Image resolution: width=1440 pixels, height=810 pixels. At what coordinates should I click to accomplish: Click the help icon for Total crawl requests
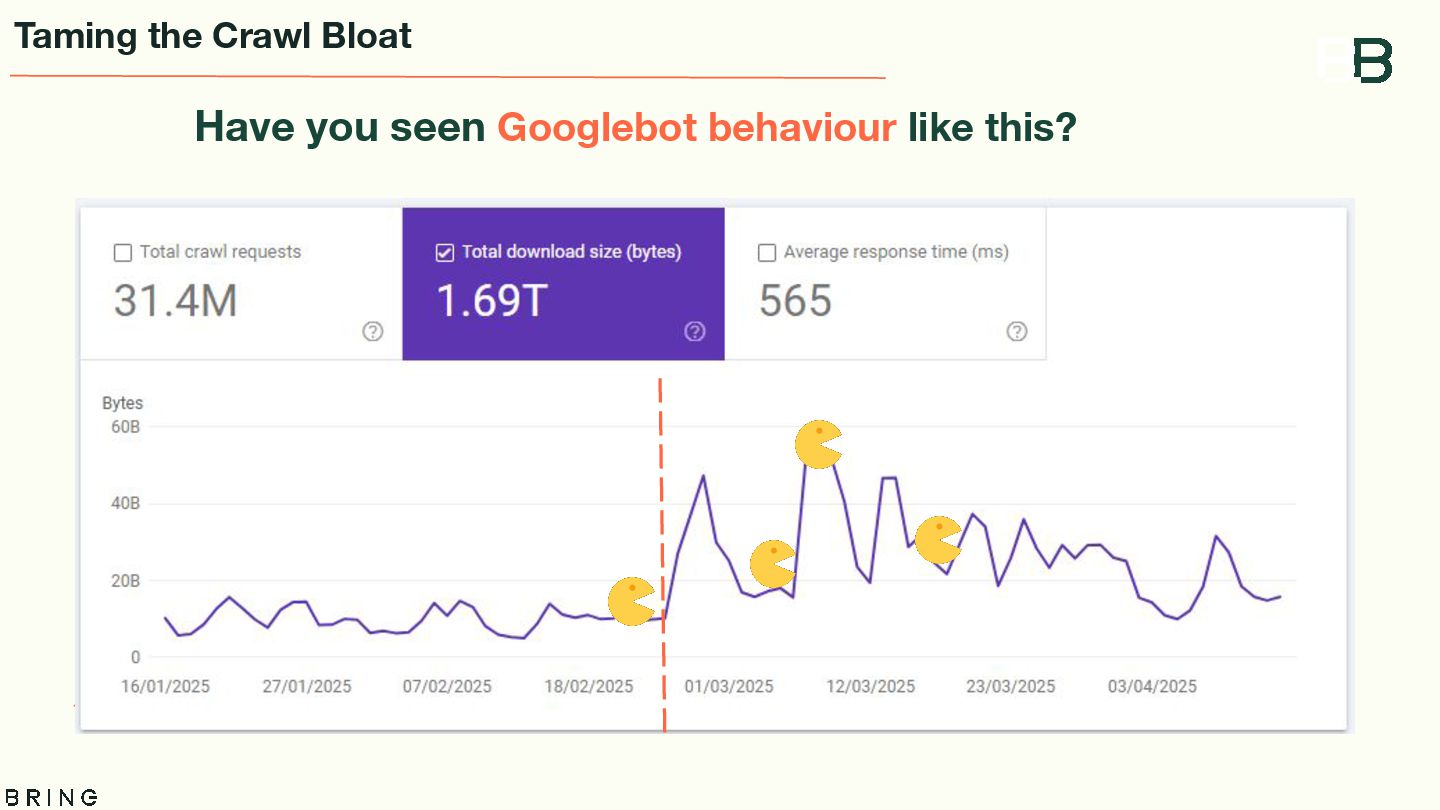(x=373, y=332)
